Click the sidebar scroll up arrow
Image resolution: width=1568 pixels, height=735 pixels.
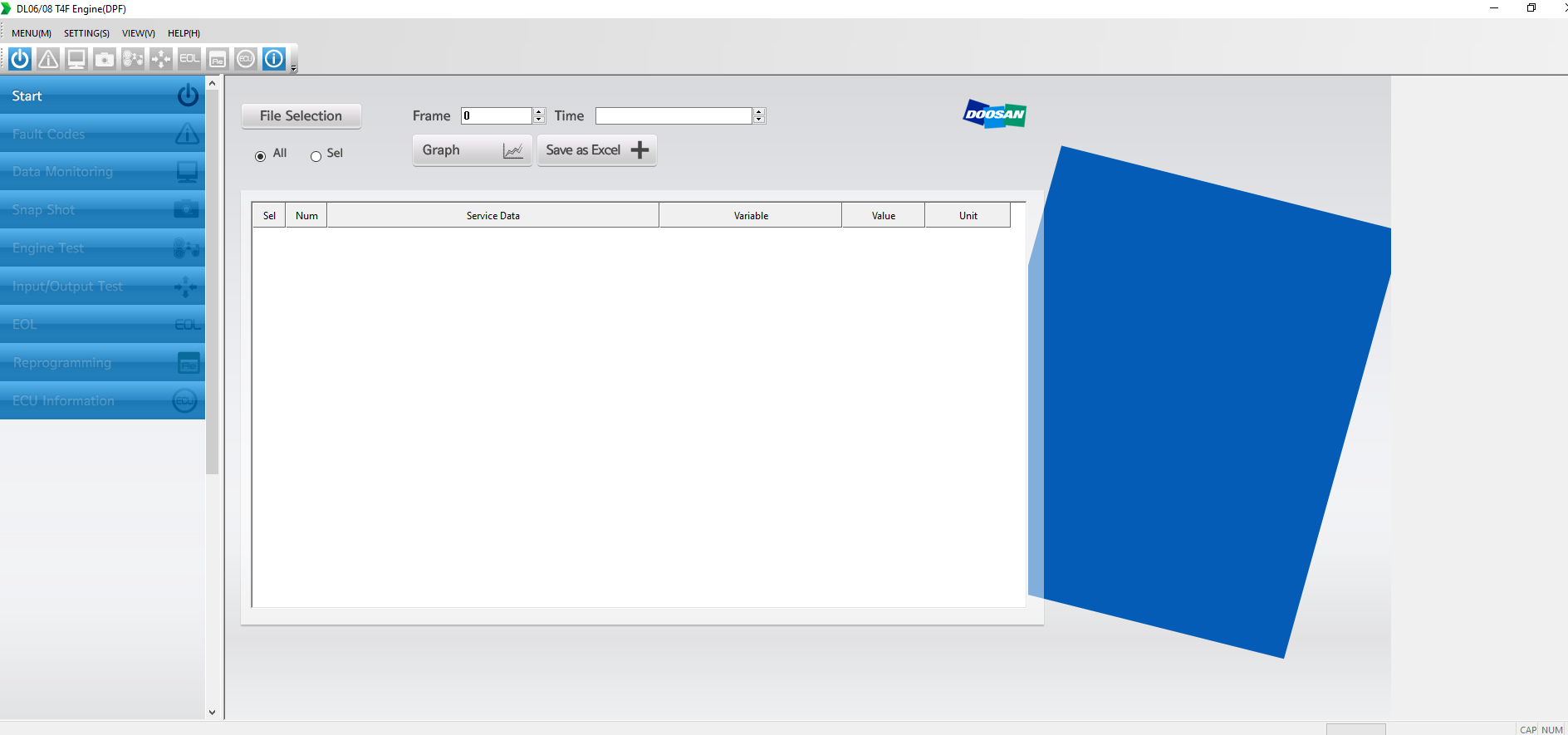[212, 83]
